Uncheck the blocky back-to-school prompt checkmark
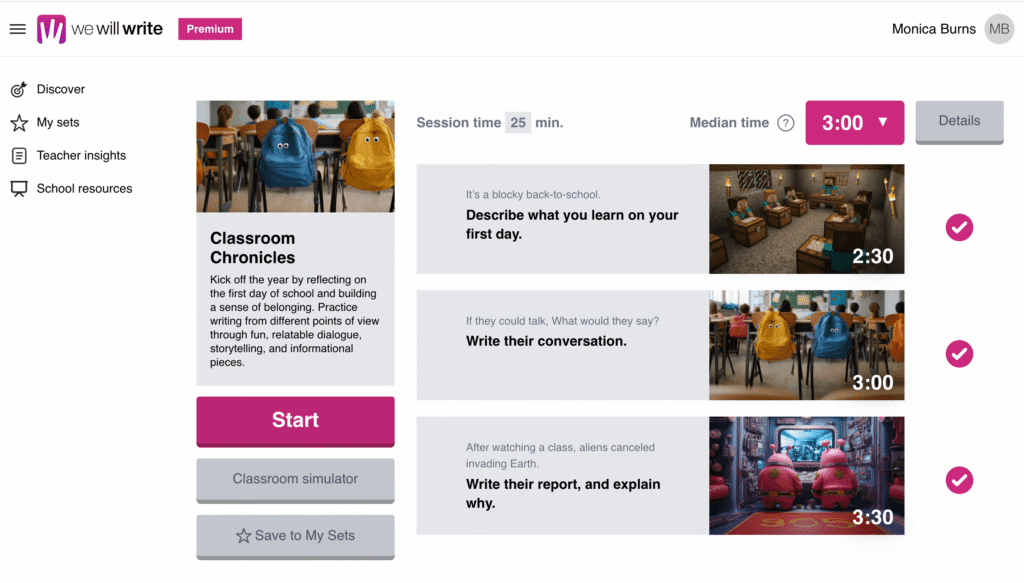The image size is (1024, 583). (959, 227)
